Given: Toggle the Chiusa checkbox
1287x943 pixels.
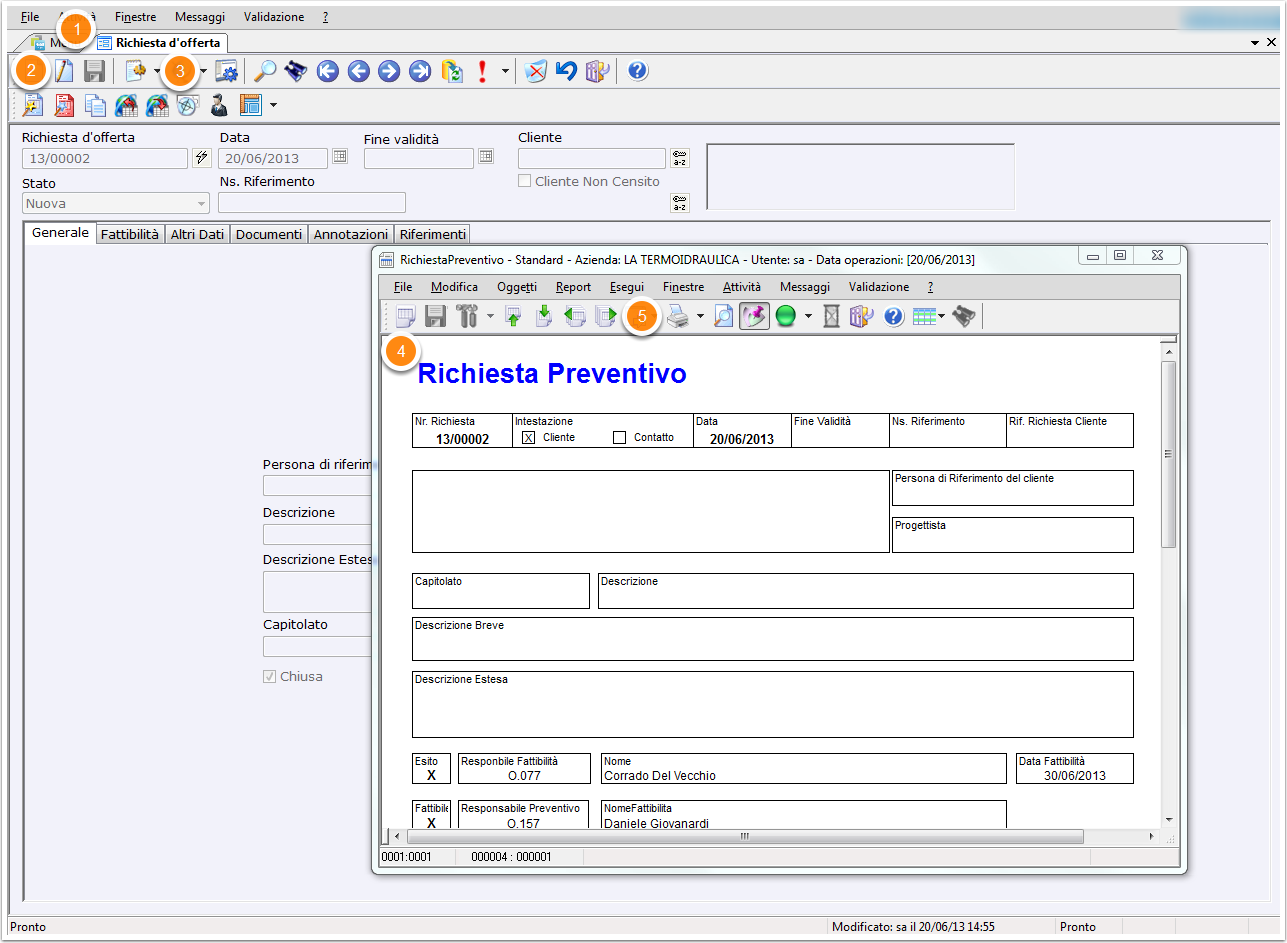Looking at the screenshot, I should pos(269,677).
